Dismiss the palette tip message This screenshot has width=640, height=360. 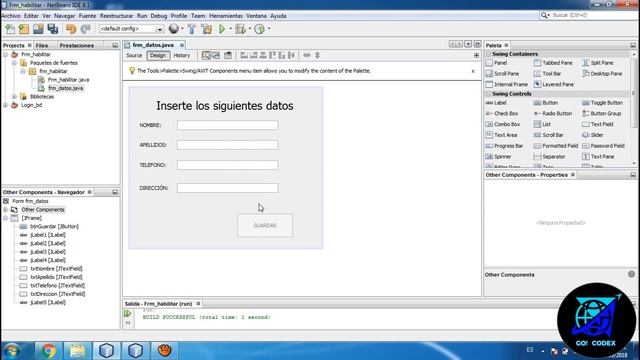[473, 71]
